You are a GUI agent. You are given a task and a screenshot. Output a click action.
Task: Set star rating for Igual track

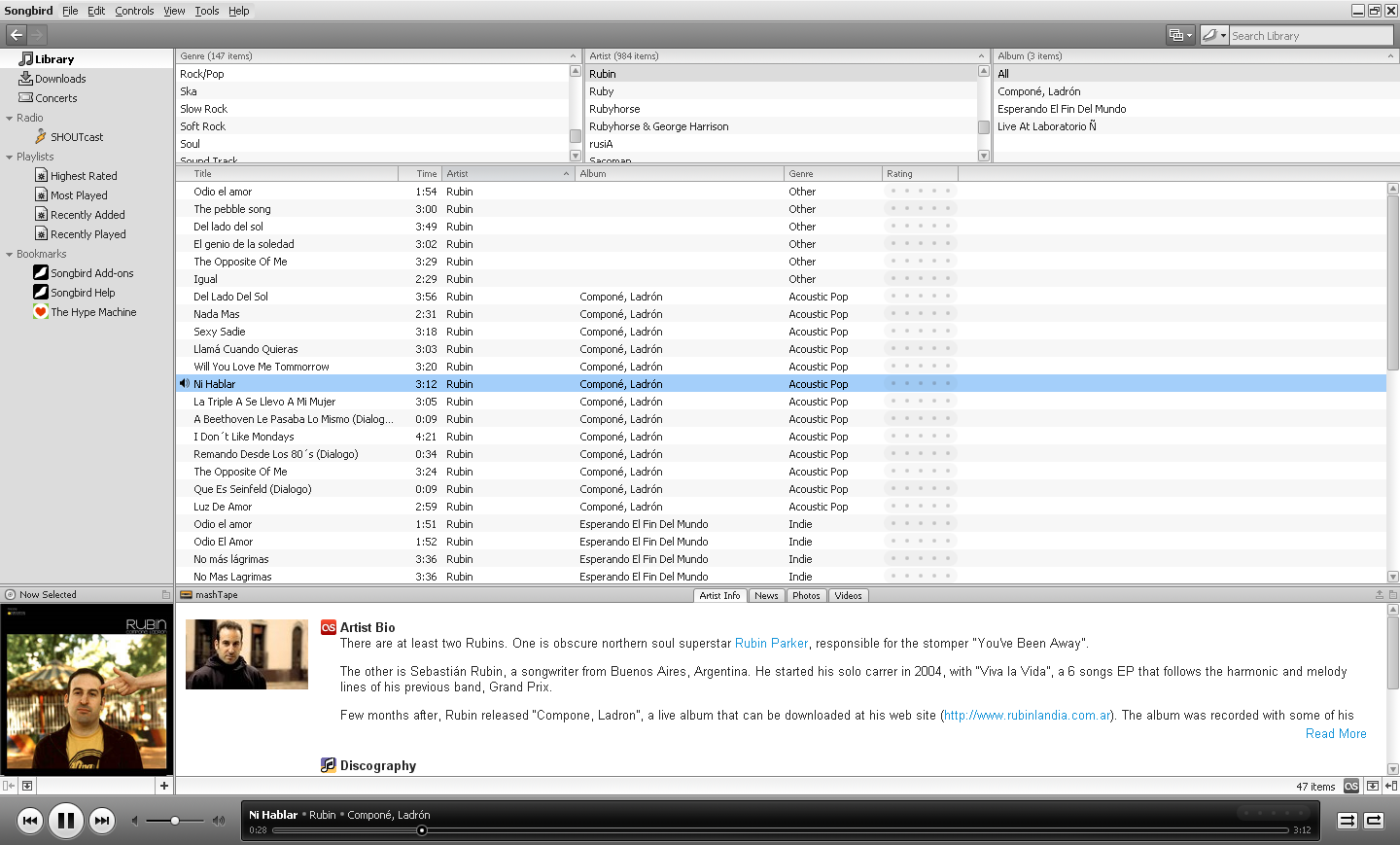[920, 279]
